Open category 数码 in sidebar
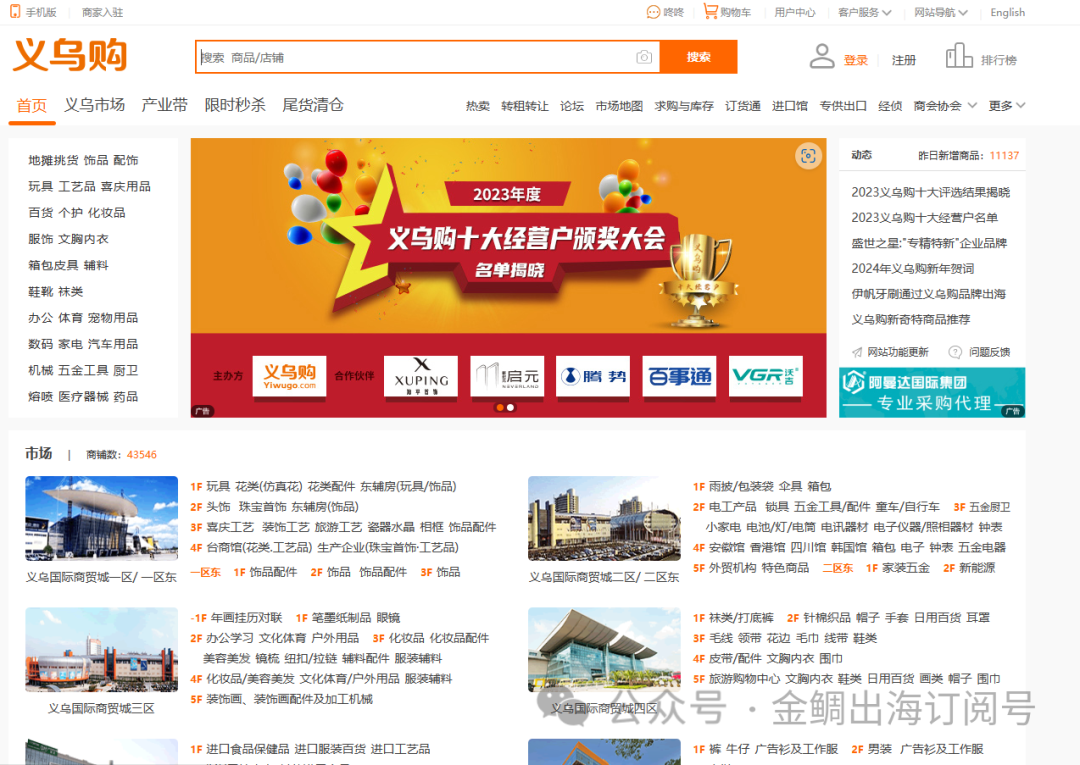The width and height of the screenshot is (1080, 765). pyautogui.click(x=41, y=344)
